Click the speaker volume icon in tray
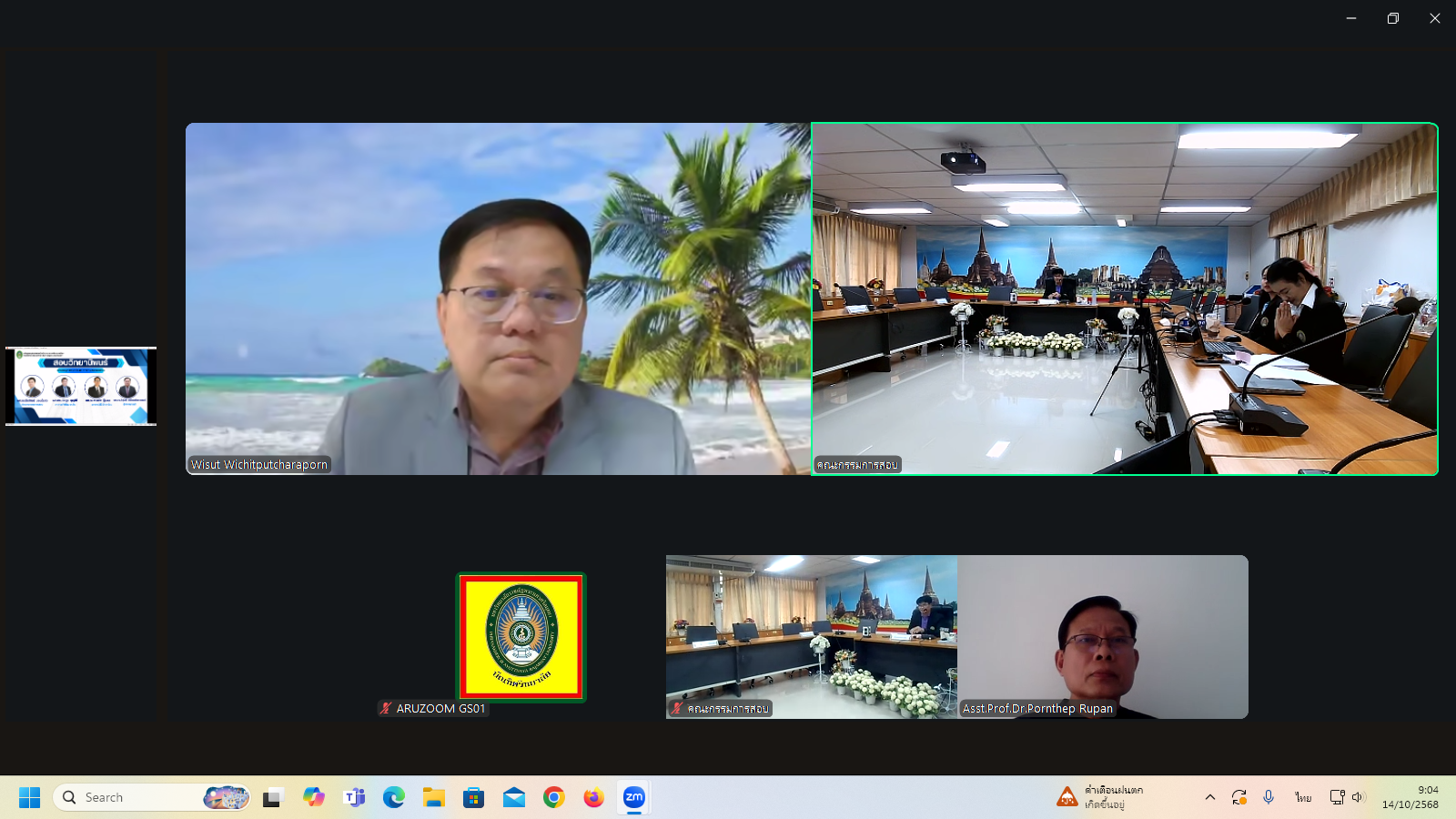1456x819 pixels. [x=1358, y=797]
